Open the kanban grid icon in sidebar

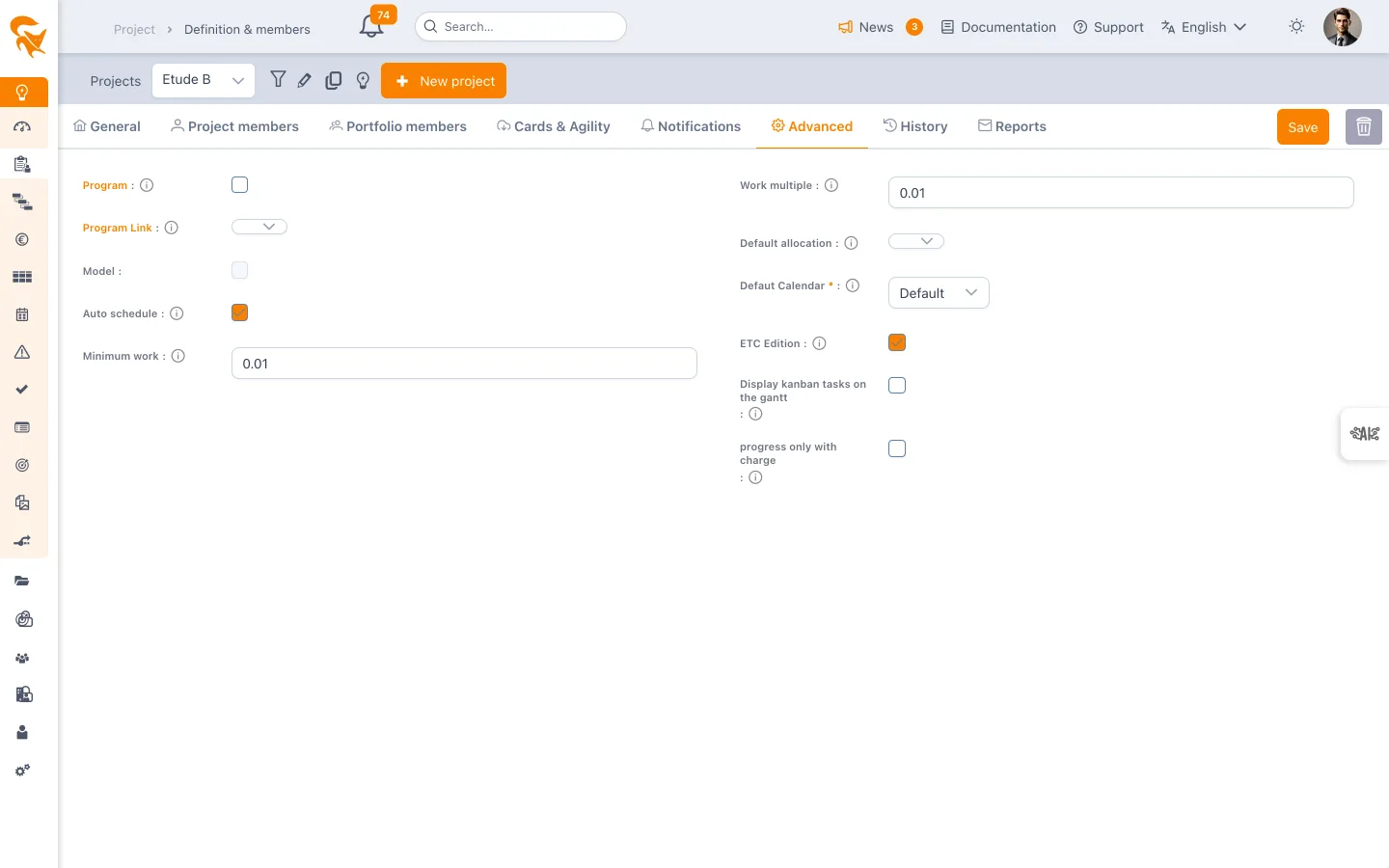coord(22,277)
